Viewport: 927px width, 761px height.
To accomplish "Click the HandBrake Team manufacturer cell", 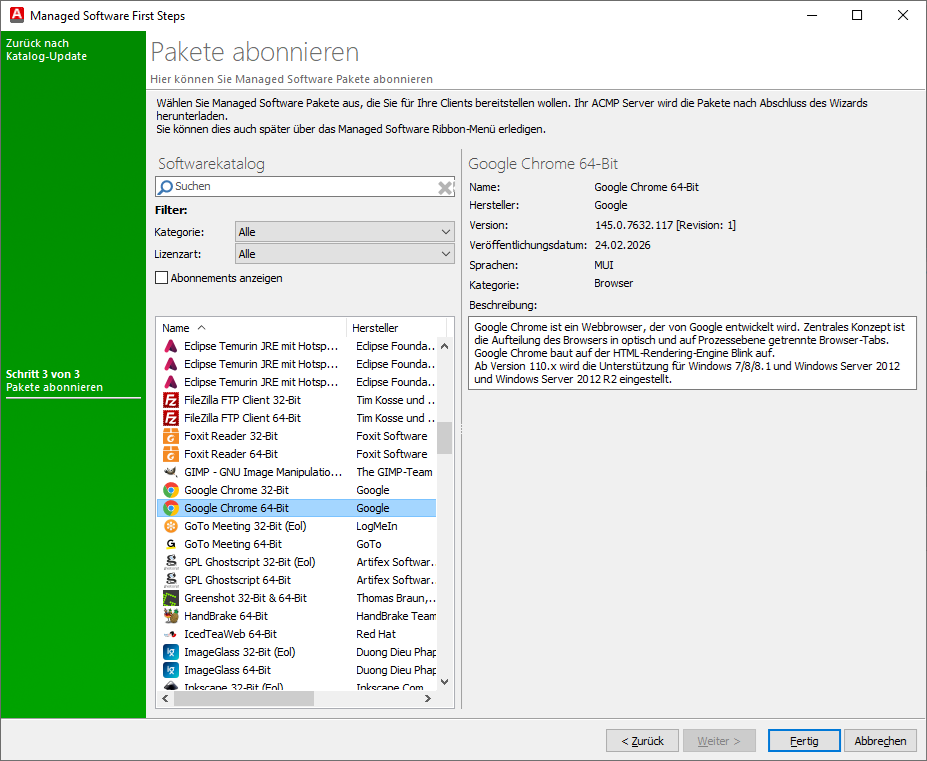I will pyautogui.click(x=396, y=616).
